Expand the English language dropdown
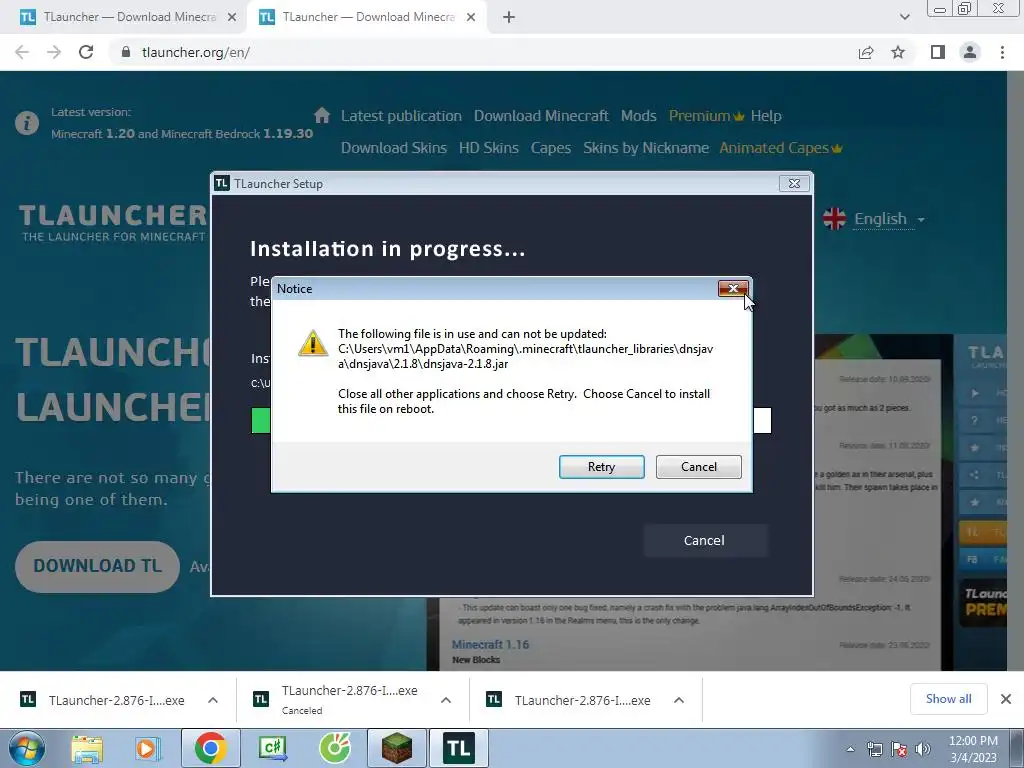The height and width of the screenshot is (768, 1024). pyautogui.click(x=889, y=219)
